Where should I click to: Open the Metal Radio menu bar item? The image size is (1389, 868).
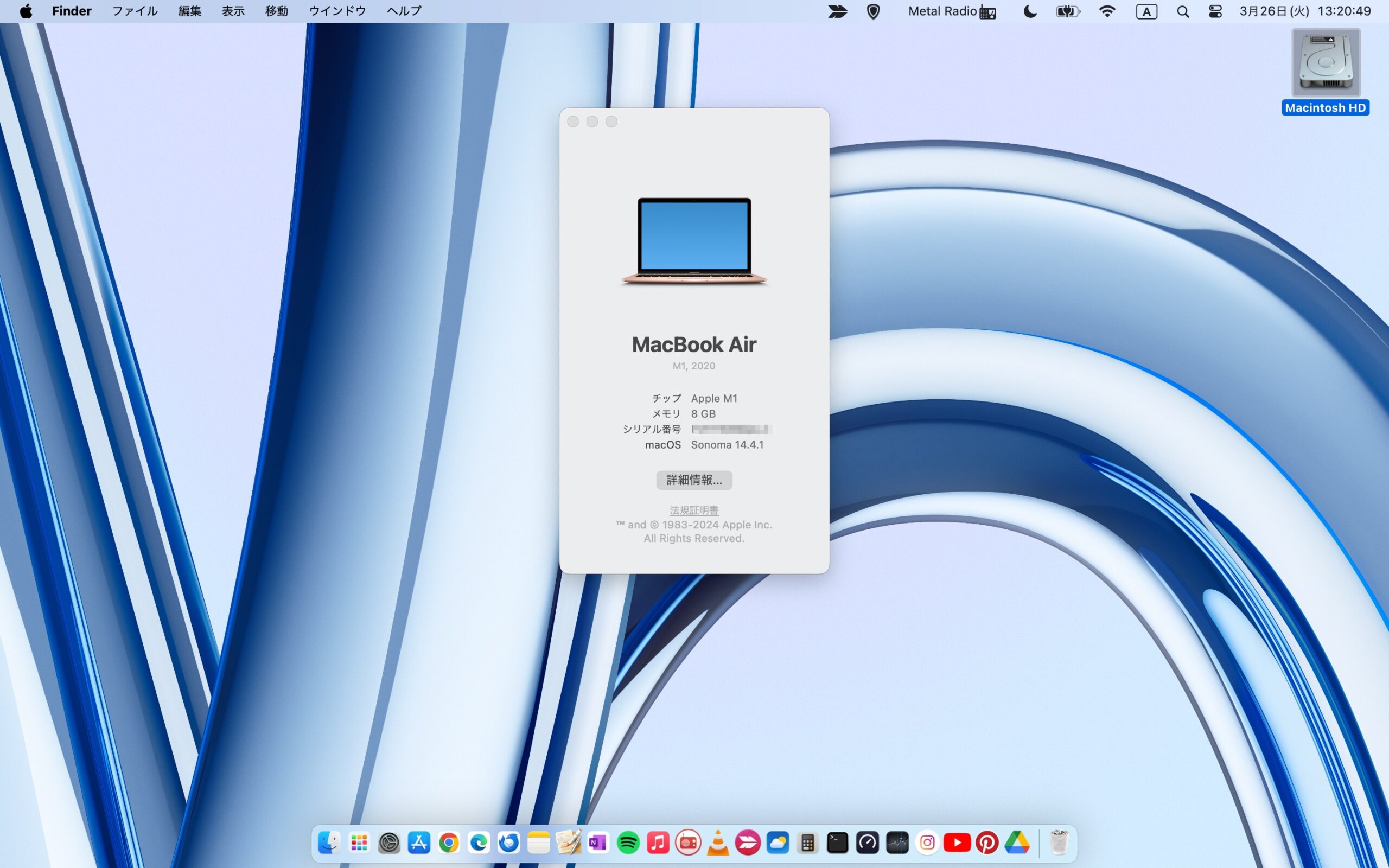point(952,11)
